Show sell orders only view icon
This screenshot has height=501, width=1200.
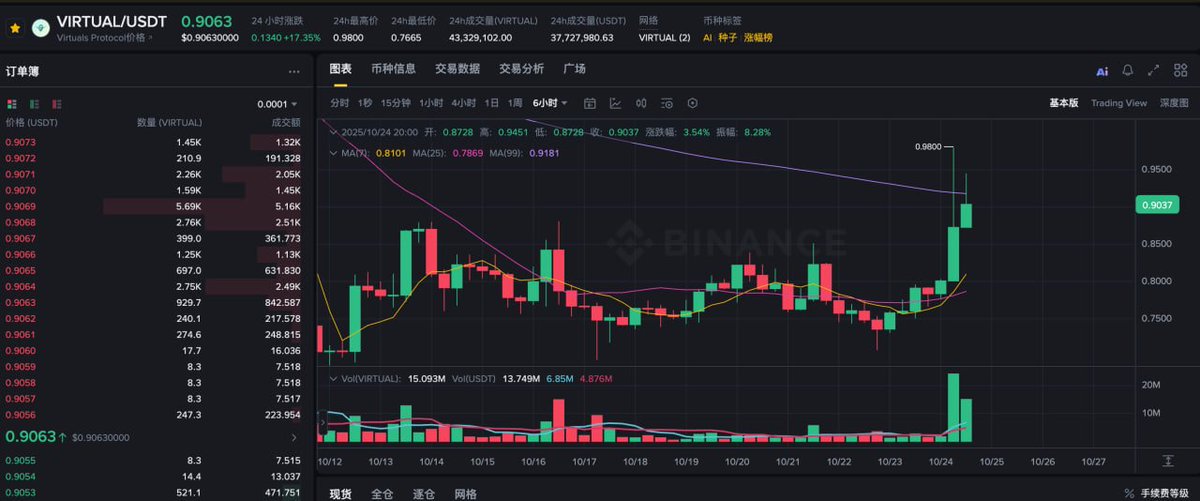[x=57, y=104]
